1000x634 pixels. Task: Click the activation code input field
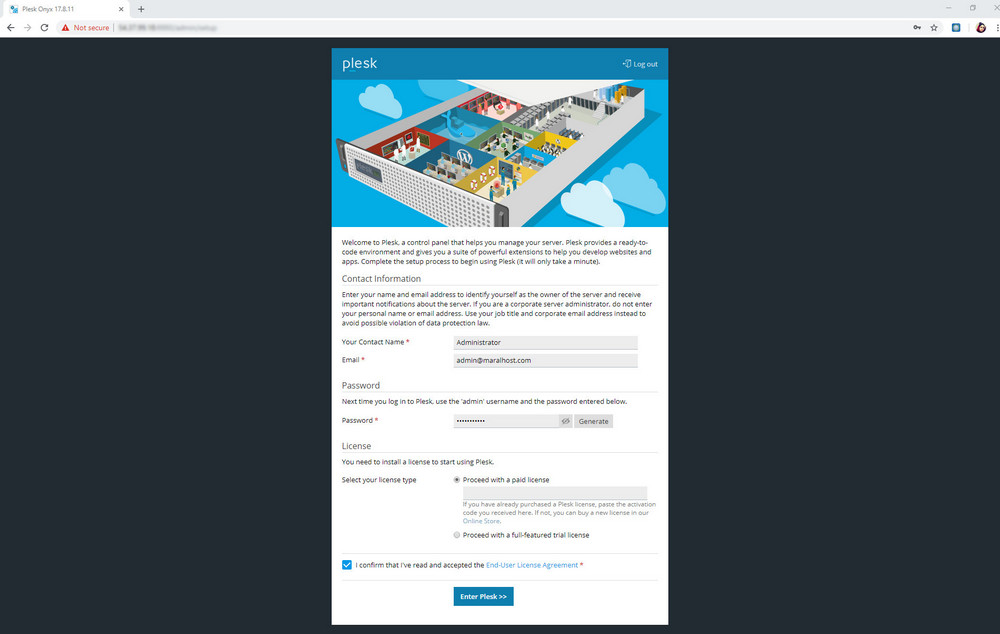(x=555, y=492)
